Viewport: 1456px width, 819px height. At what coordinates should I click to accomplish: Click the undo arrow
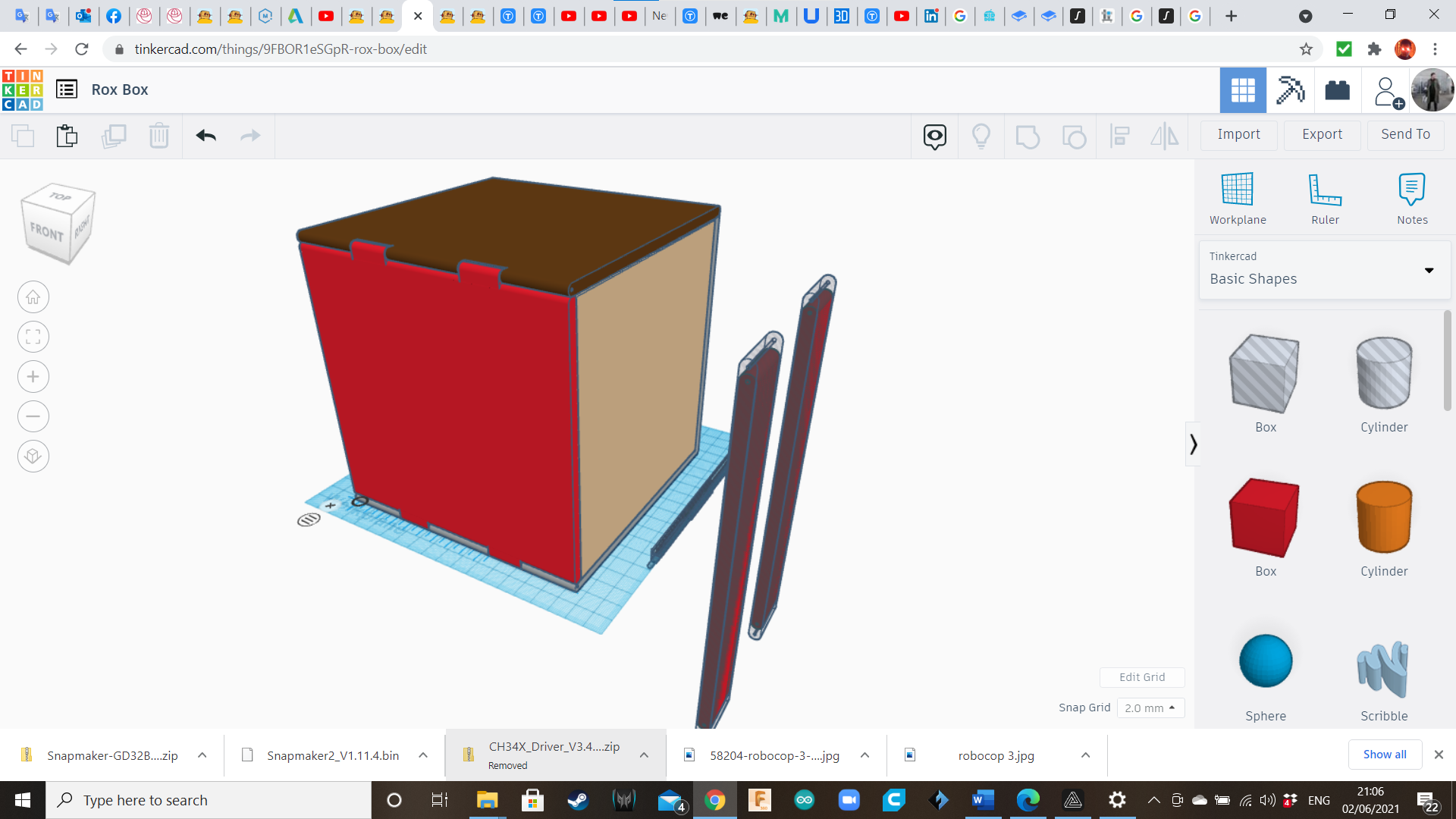click(x=206, y=136)
